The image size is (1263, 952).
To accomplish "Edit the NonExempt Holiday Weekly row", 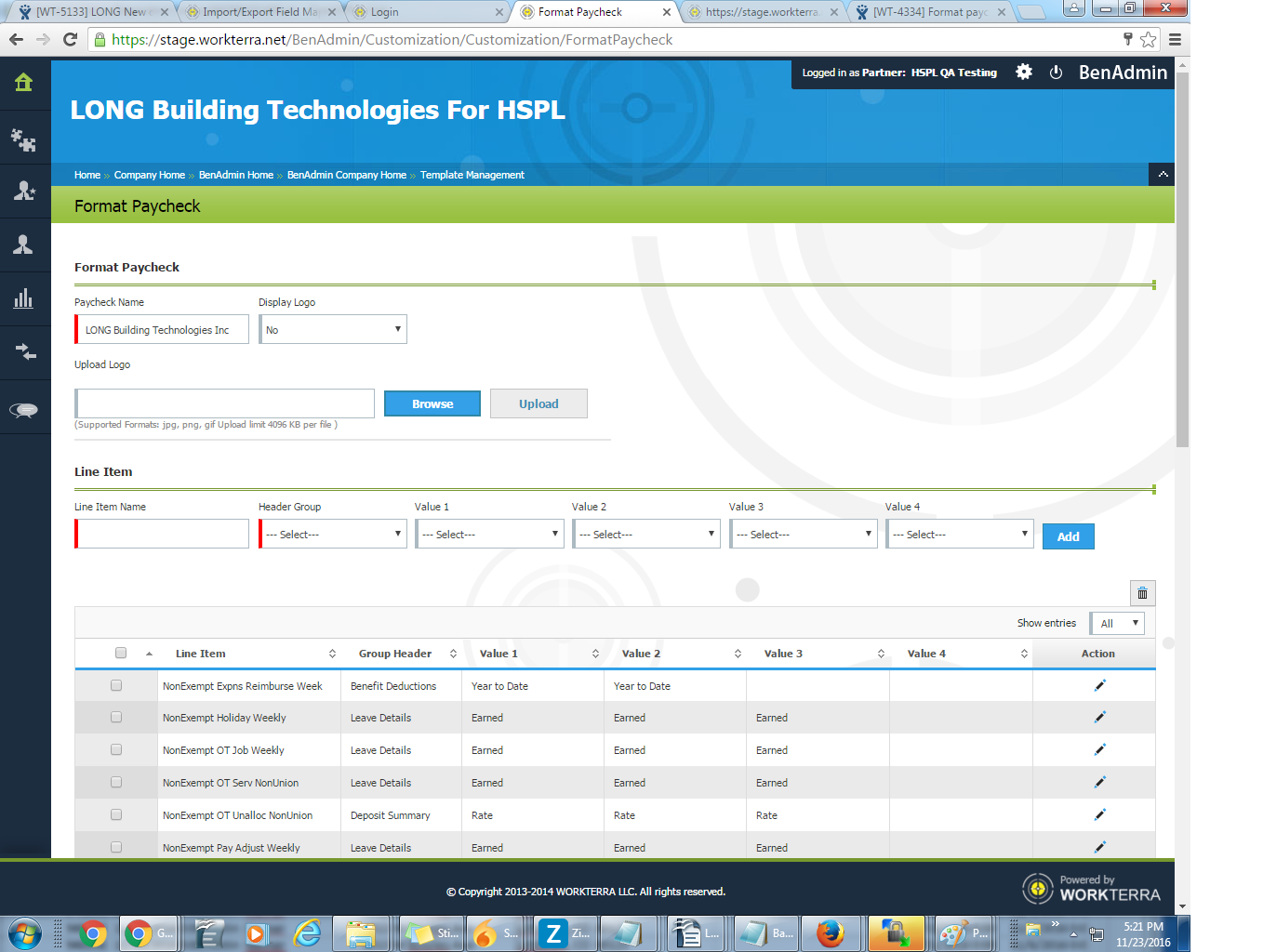I will [x=1099, y=717].
